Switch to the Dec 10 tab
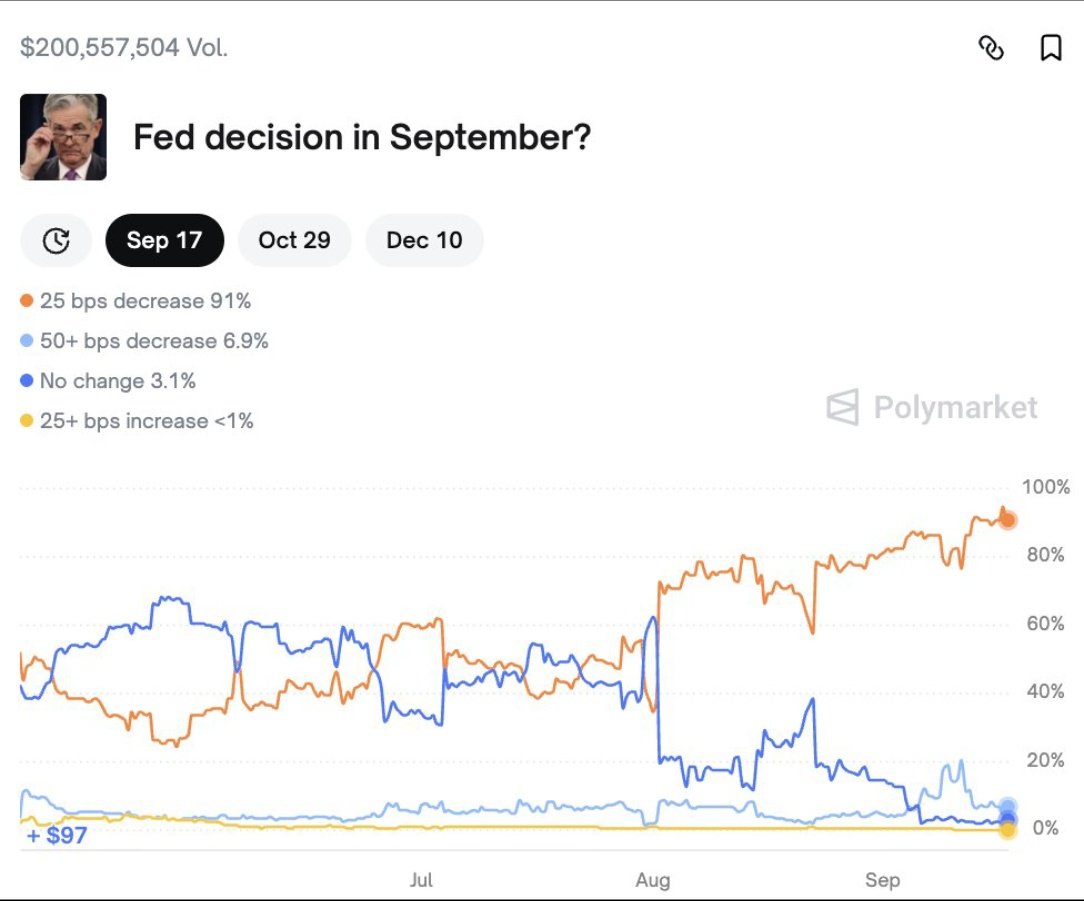This screenshot has height=901, width=1084. pos(424,241)
